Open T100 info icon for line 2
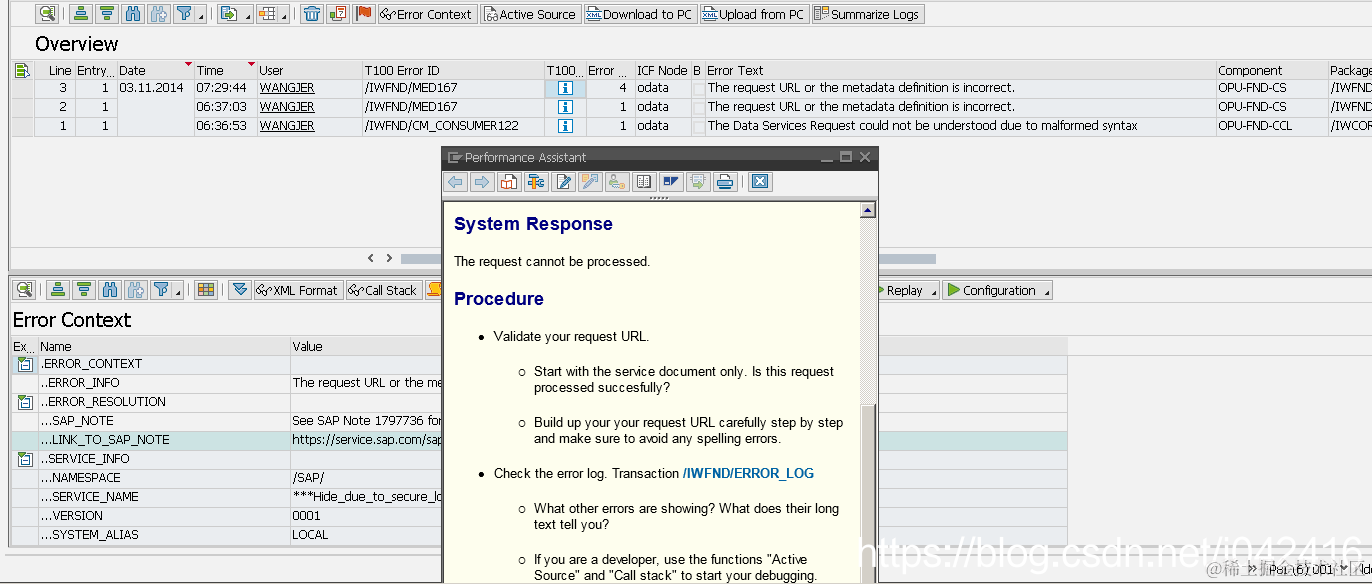The width and height of the screenshot is (1372, 585). coord(565,107)
